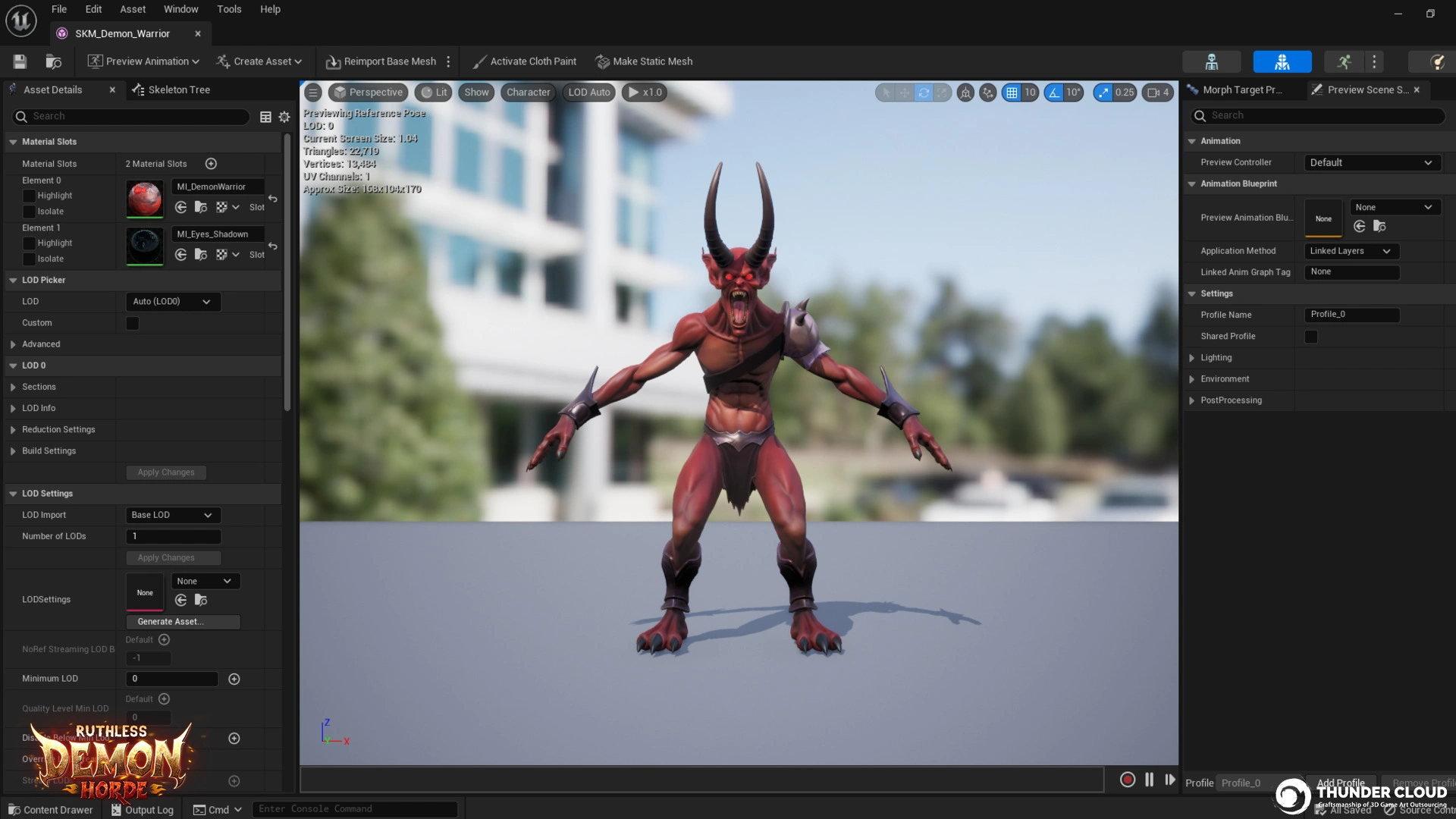Toggle scale snapping in viewport
Screen dimensions: 1456x819
pyautogui.click(x=1103, y=93)
